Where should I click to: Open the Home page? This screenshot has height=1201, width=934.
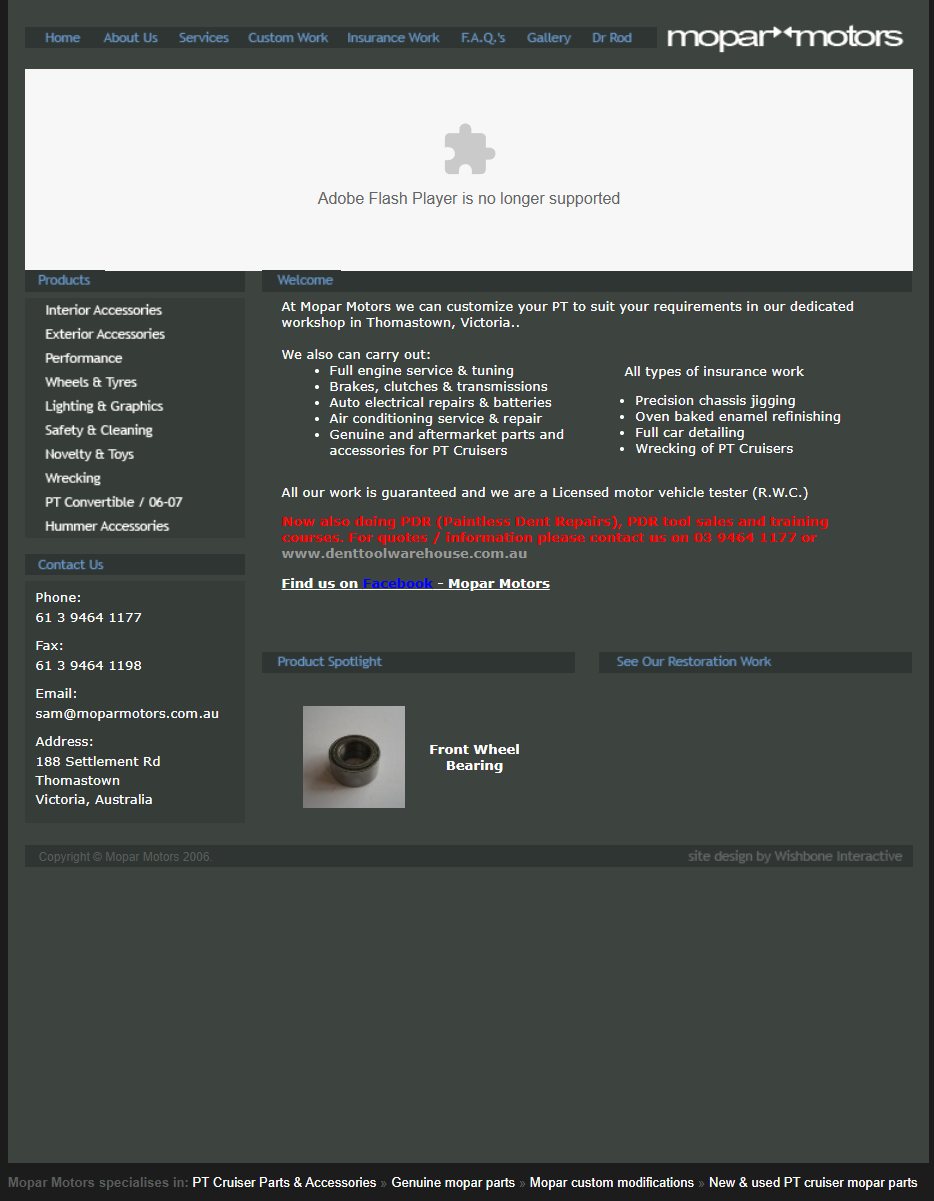click(x=62, y=38)
